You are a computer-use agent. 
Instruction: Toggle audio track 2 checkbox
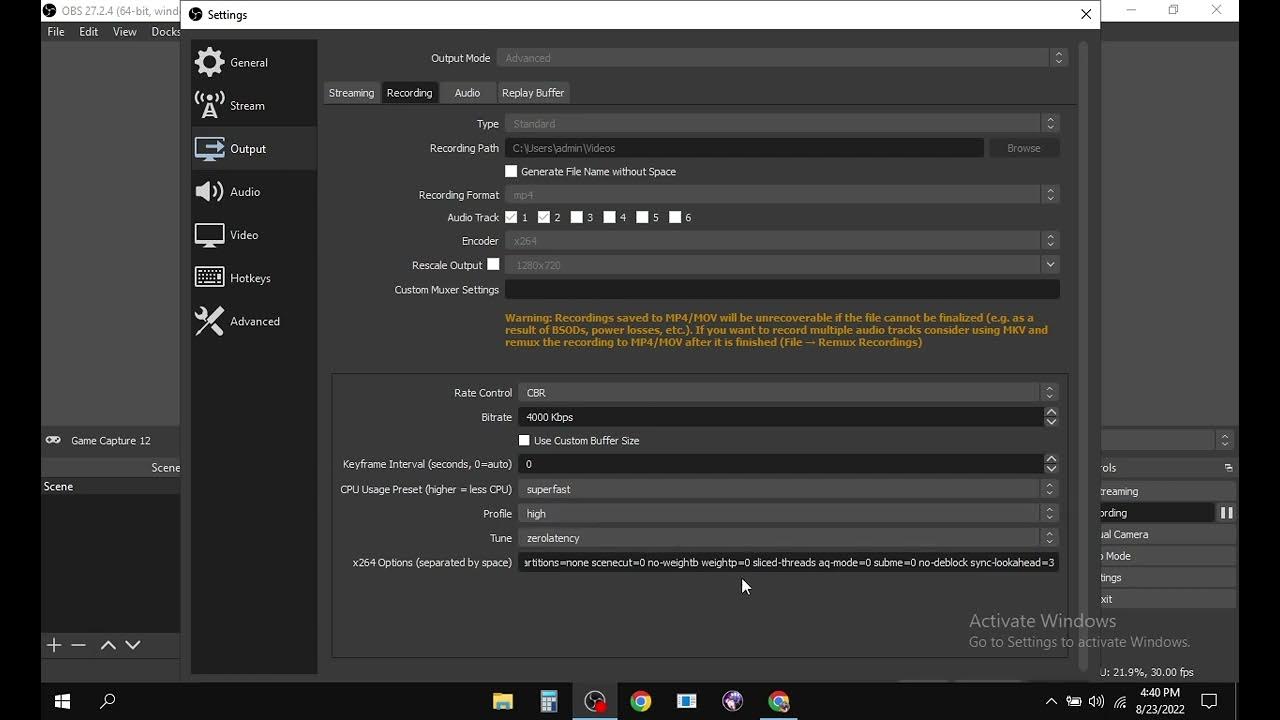point(544,217)
